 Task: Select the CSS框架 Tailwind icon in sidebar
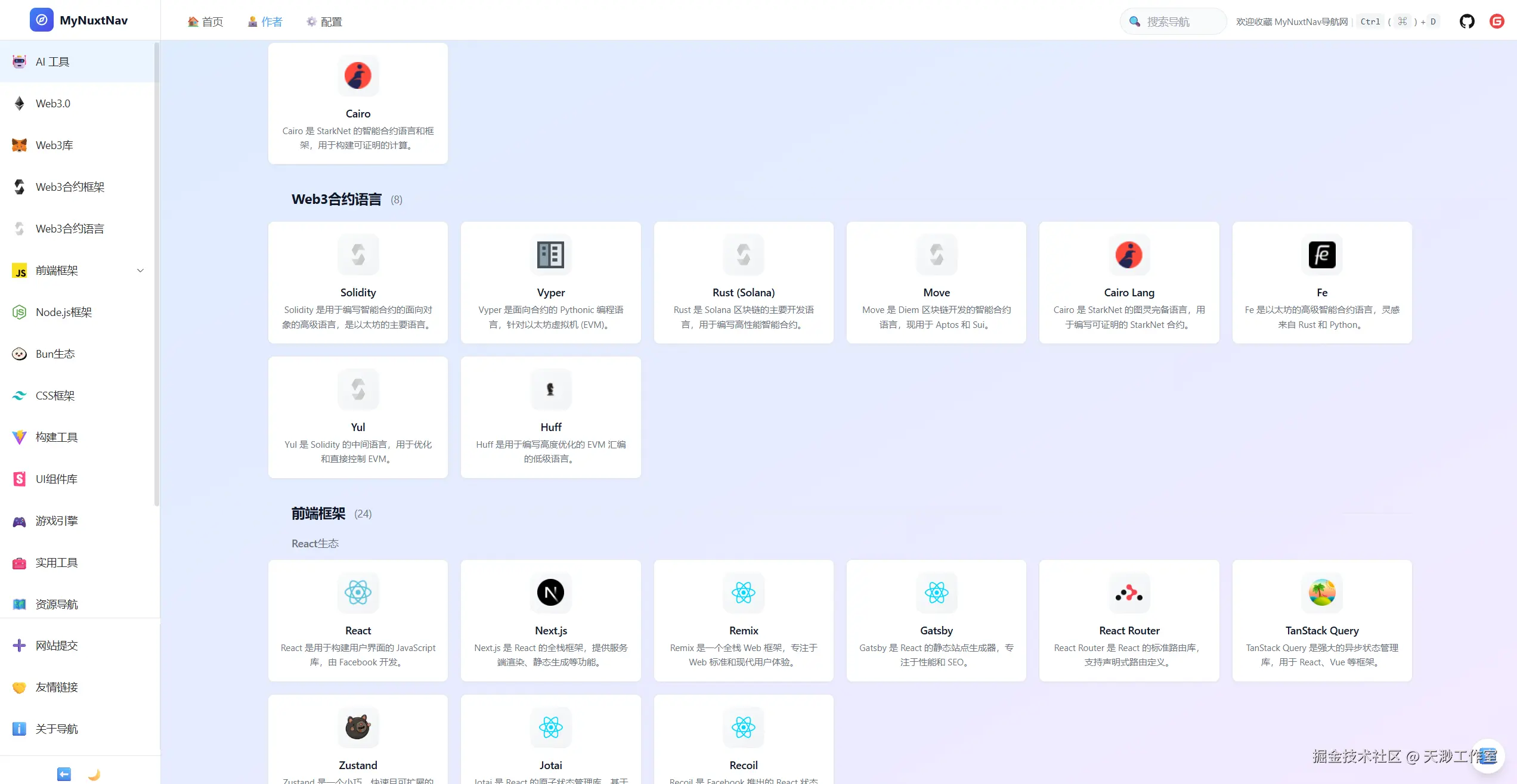click(20, 395)
